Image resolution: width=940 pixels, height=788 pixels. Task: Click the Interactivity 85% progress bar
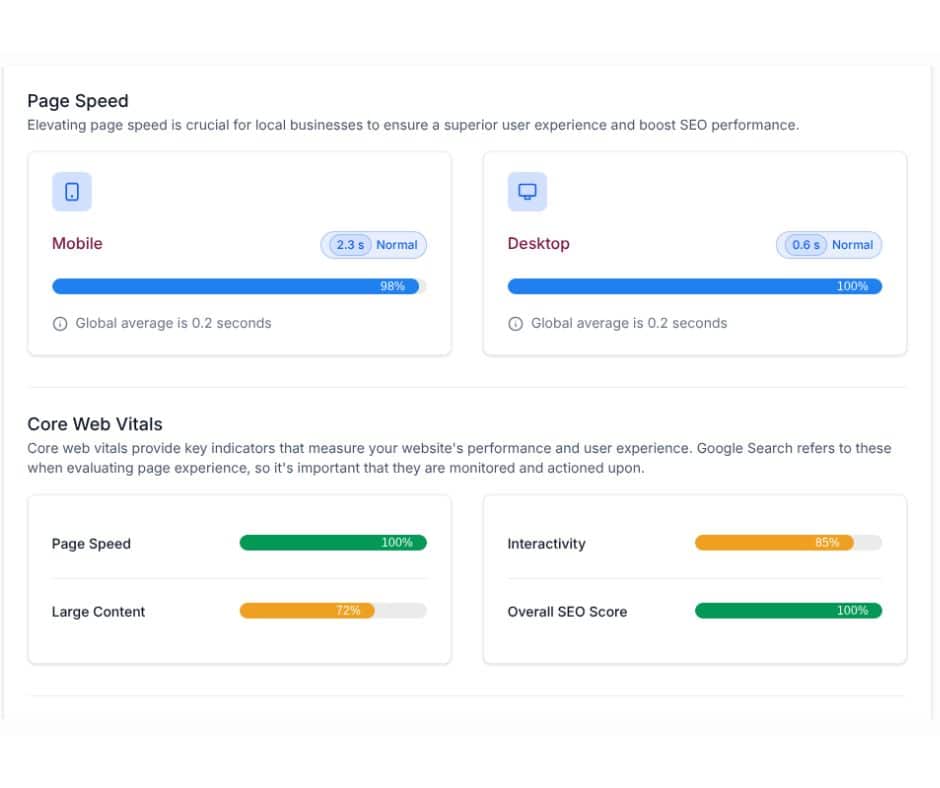click(x=787, y=543)
